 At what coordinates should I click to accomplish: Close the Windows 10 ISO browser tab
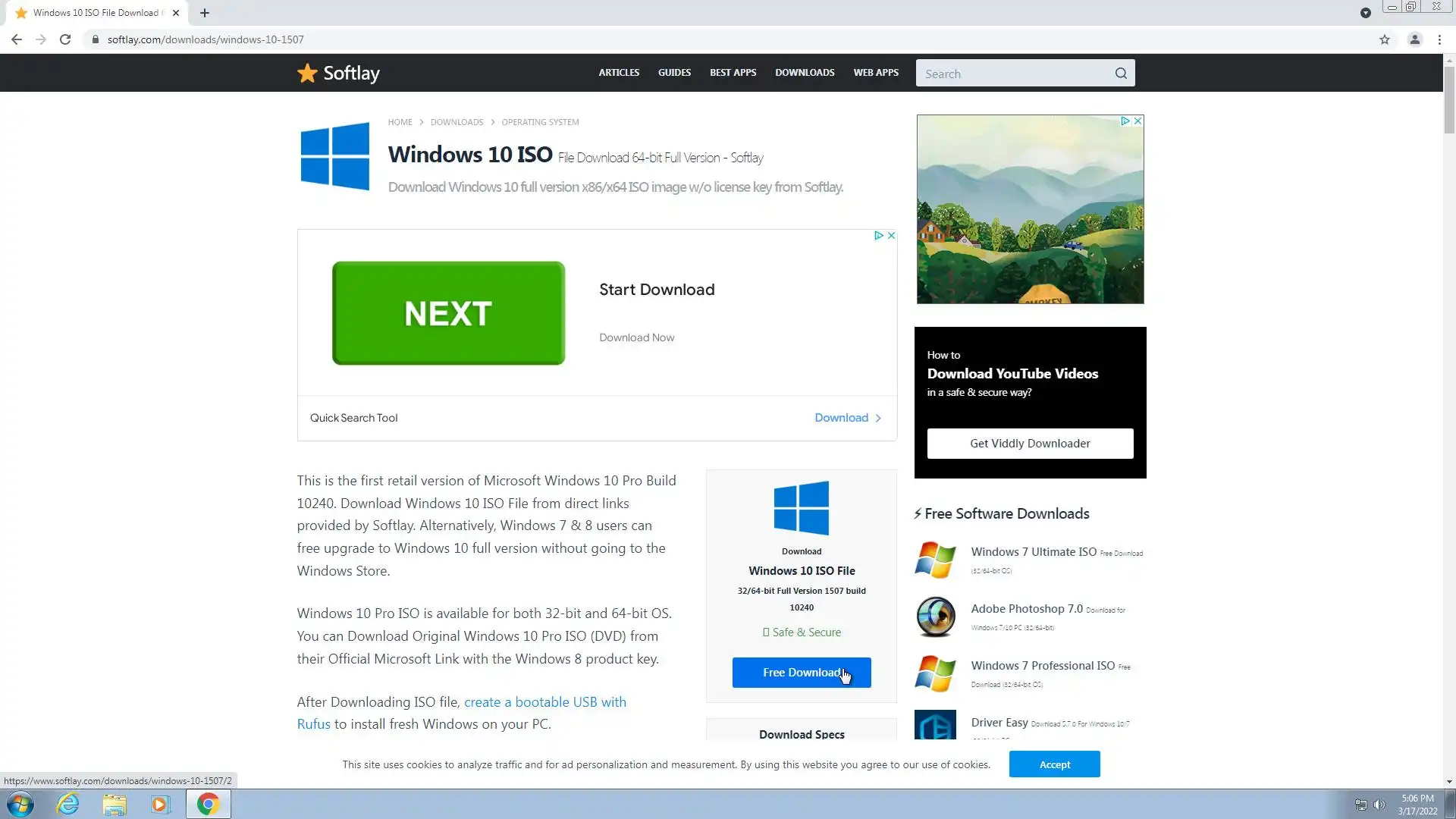coord(176,13)
